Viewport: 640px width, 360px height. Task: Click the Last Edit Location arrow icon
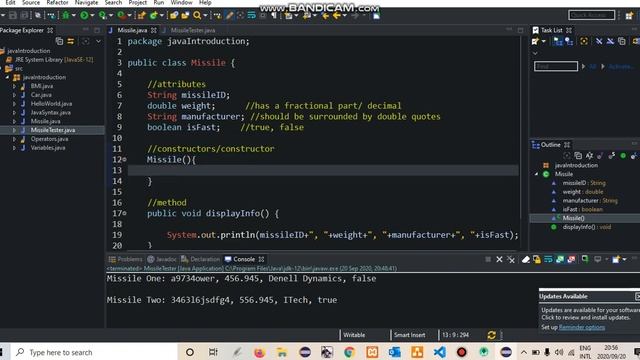325,16
